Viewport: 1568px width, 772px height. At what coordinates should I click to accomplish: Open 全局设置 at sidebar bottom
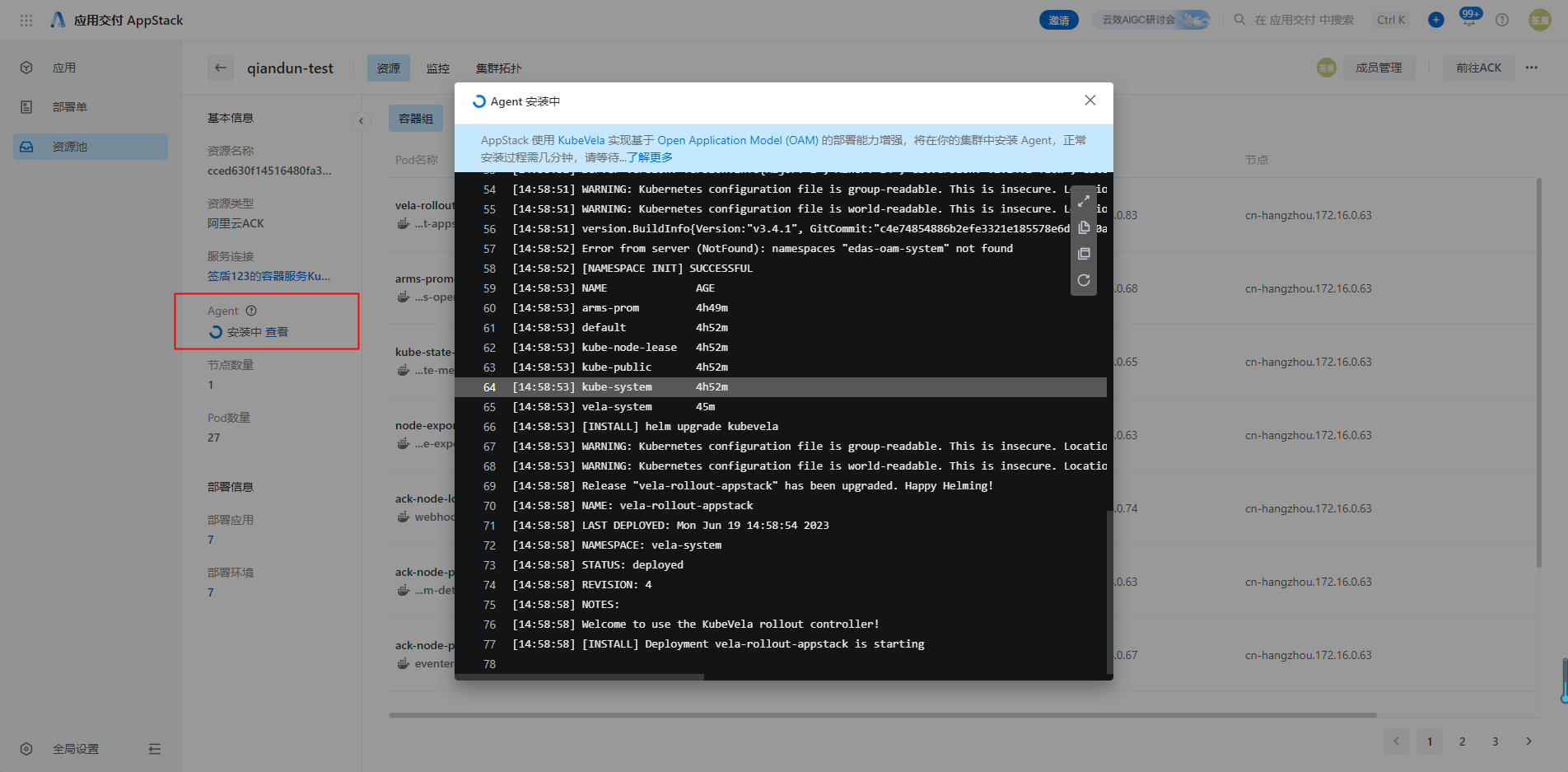click(x=75, y=749)
